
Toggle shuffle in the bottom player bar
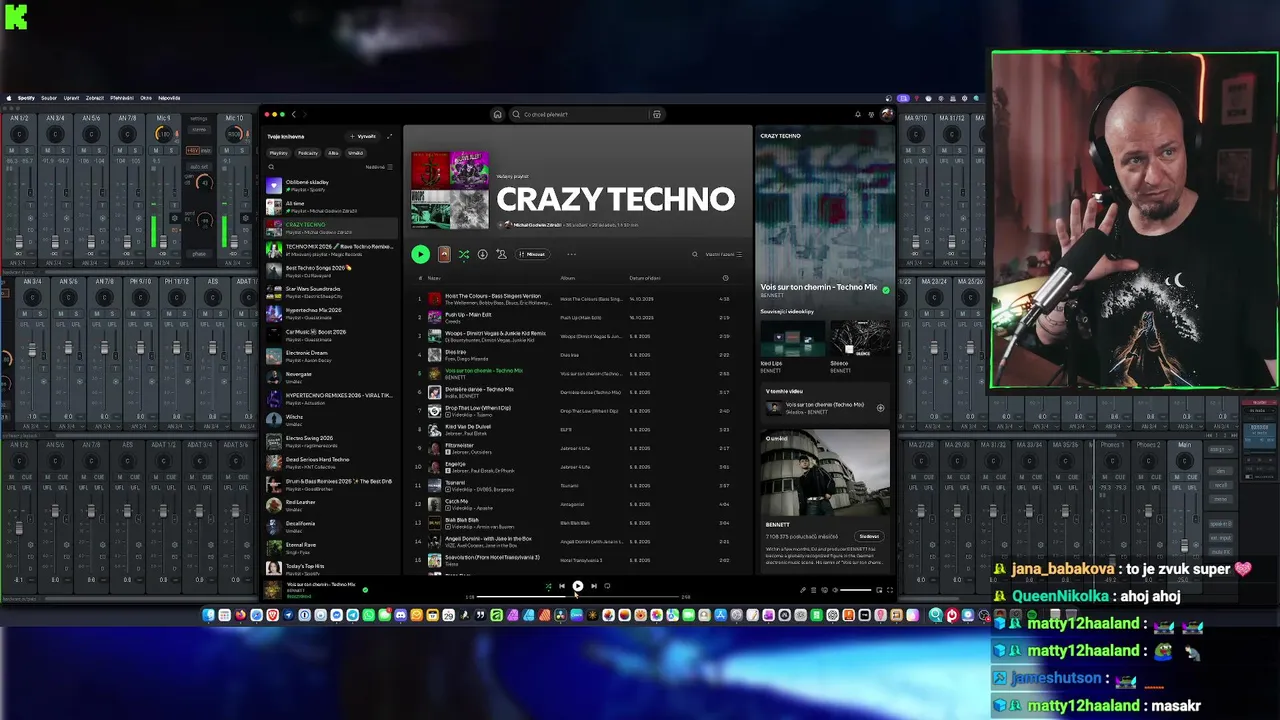(x=547, y=586)
